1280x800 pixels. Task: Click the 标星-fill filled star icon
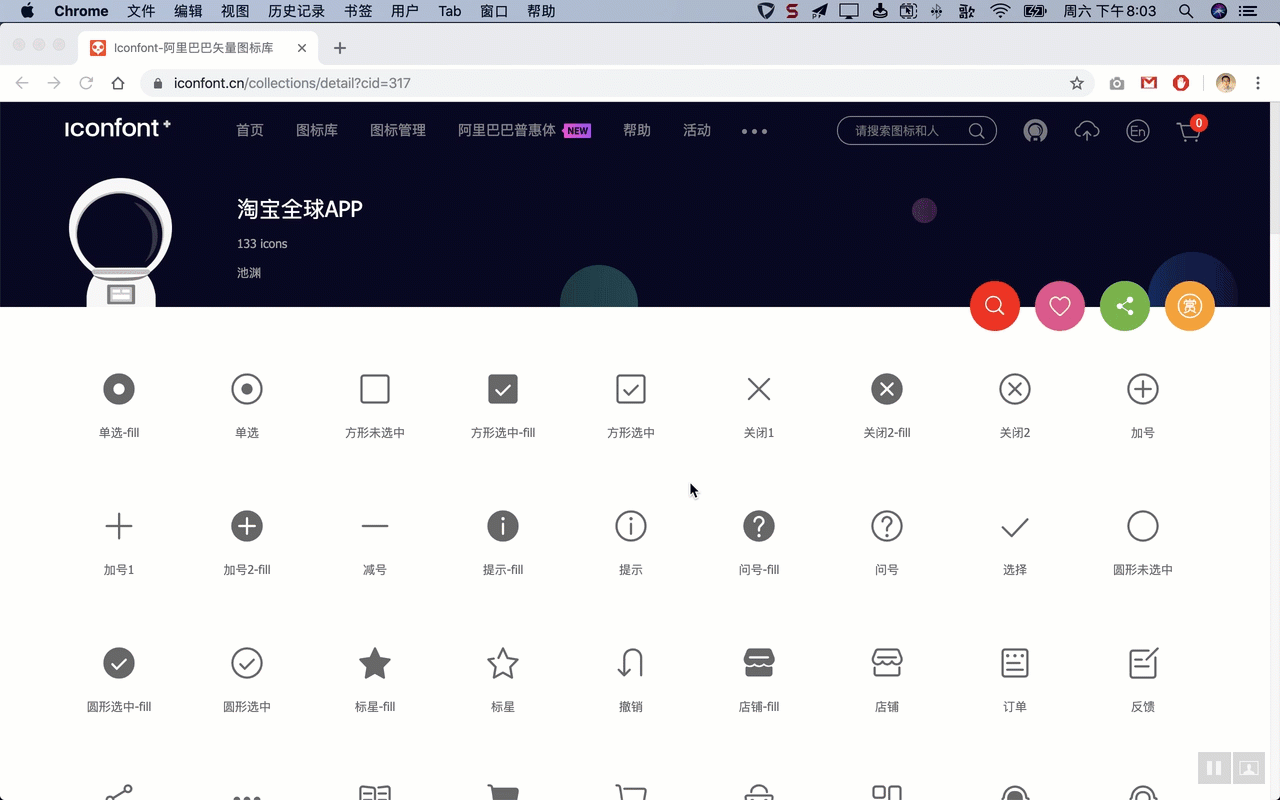(x=375, y=663)
